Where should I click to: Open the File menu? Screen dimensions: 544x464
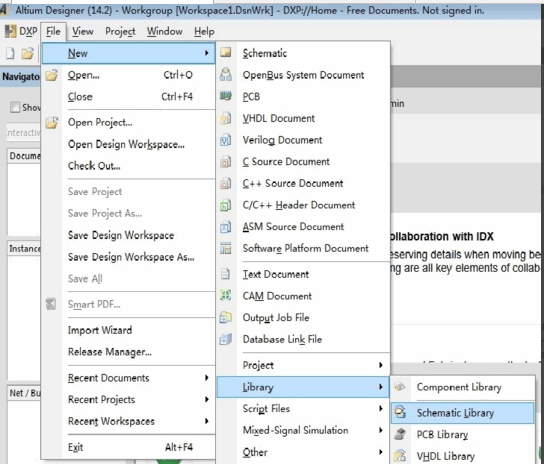(53, 32)
